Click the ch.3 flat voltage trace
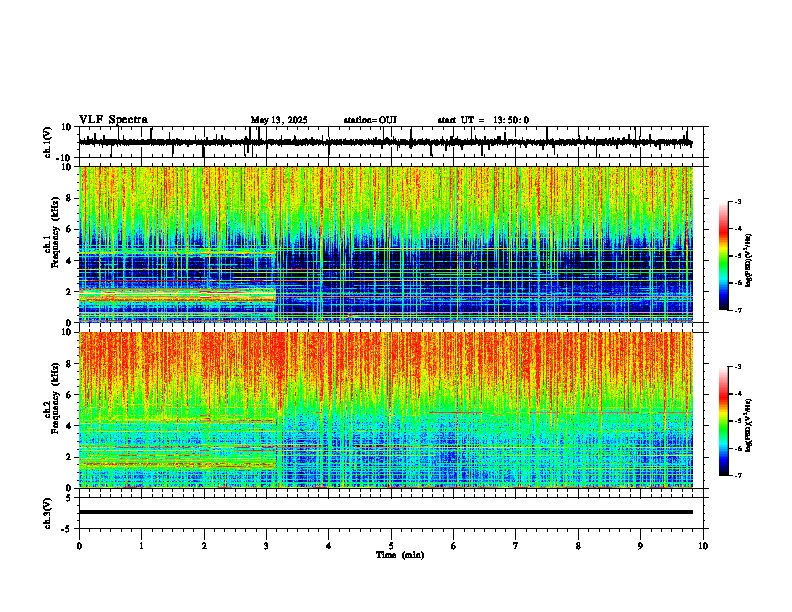Viewport: 792px width, 612px height. pyautogui.click(x=386, y=512)
